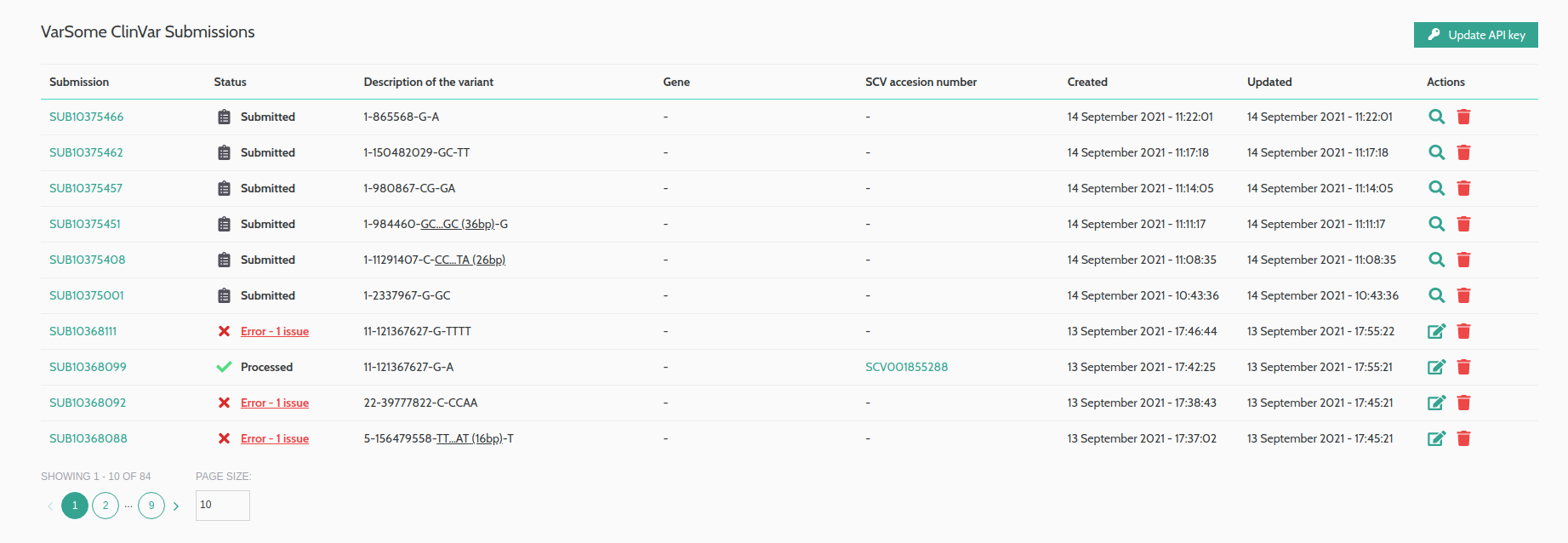View details of submission SUB10375451
Image resolution: width=1568 pixels, height=543 pixels.
1436,224
